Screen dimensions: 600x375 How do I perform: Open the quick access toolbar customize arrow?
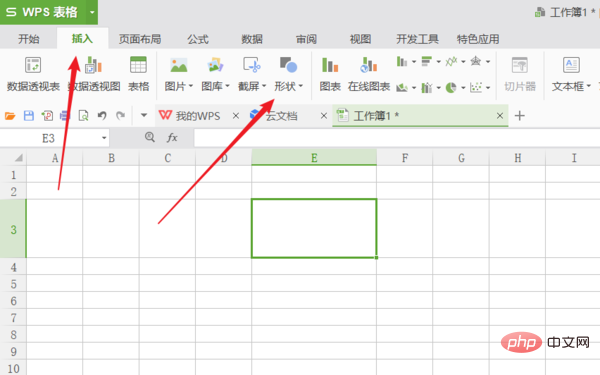(x=144, y=115)
